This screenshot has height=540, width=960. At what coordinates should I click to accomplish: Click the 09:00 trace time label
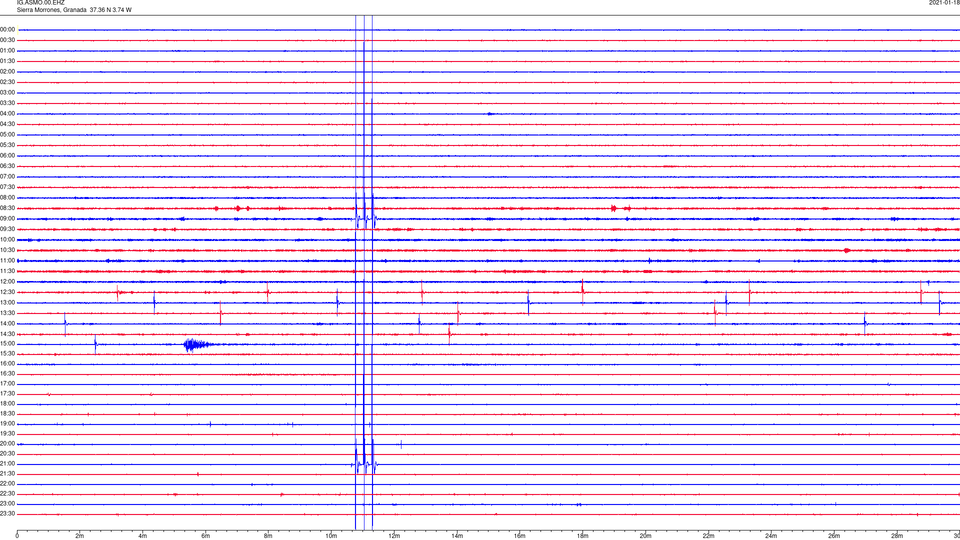[x=8, y=219]
